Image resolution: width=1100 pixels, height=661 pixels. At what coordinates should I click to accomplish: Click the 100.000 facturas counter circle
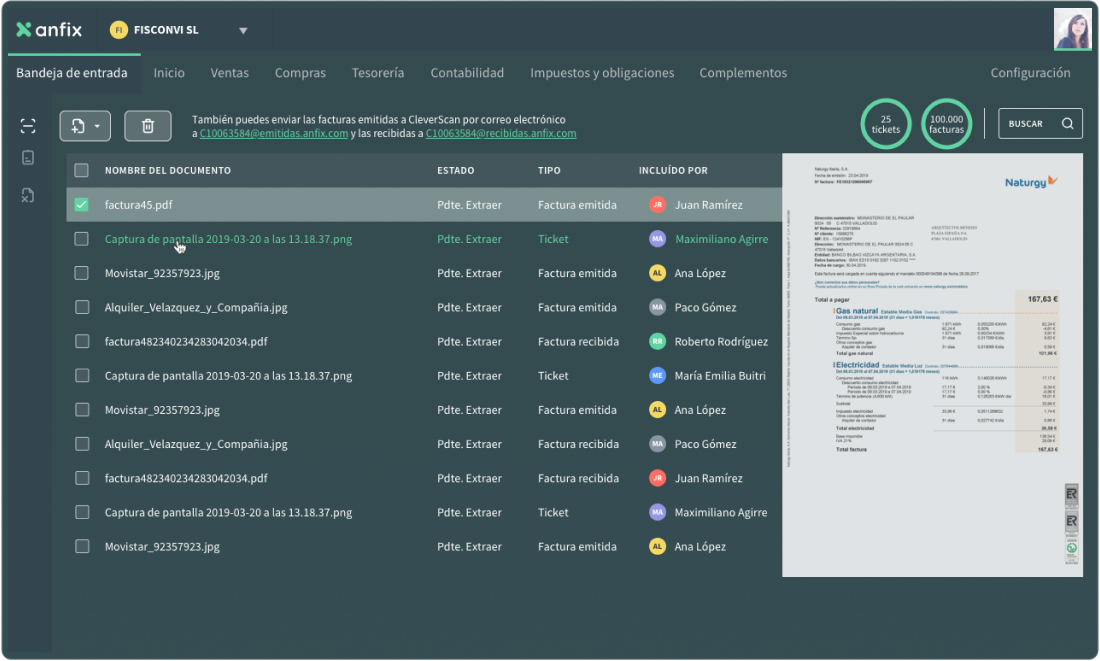pos(946,124)
